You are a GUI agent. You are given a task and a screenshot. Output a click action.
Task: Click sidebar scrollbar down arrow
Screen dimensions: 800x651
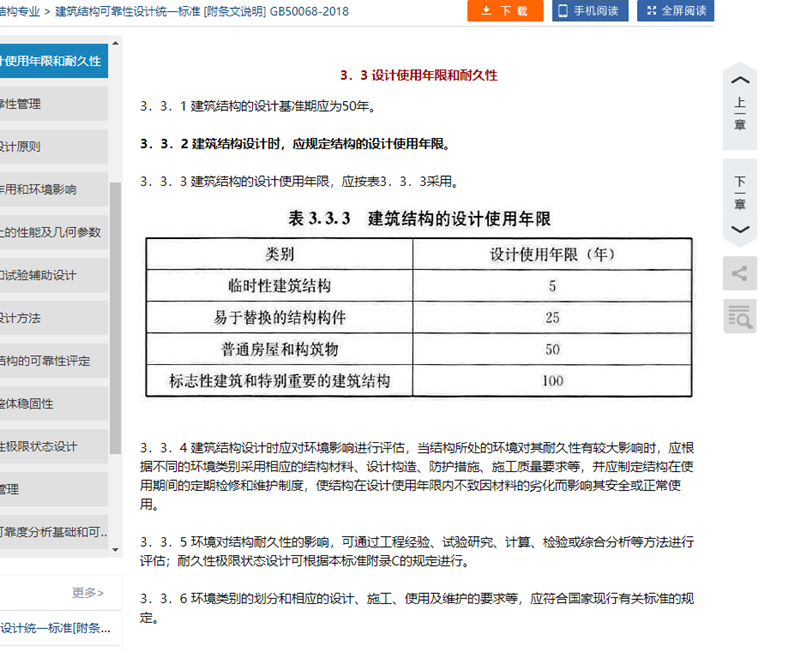(115, 549)
